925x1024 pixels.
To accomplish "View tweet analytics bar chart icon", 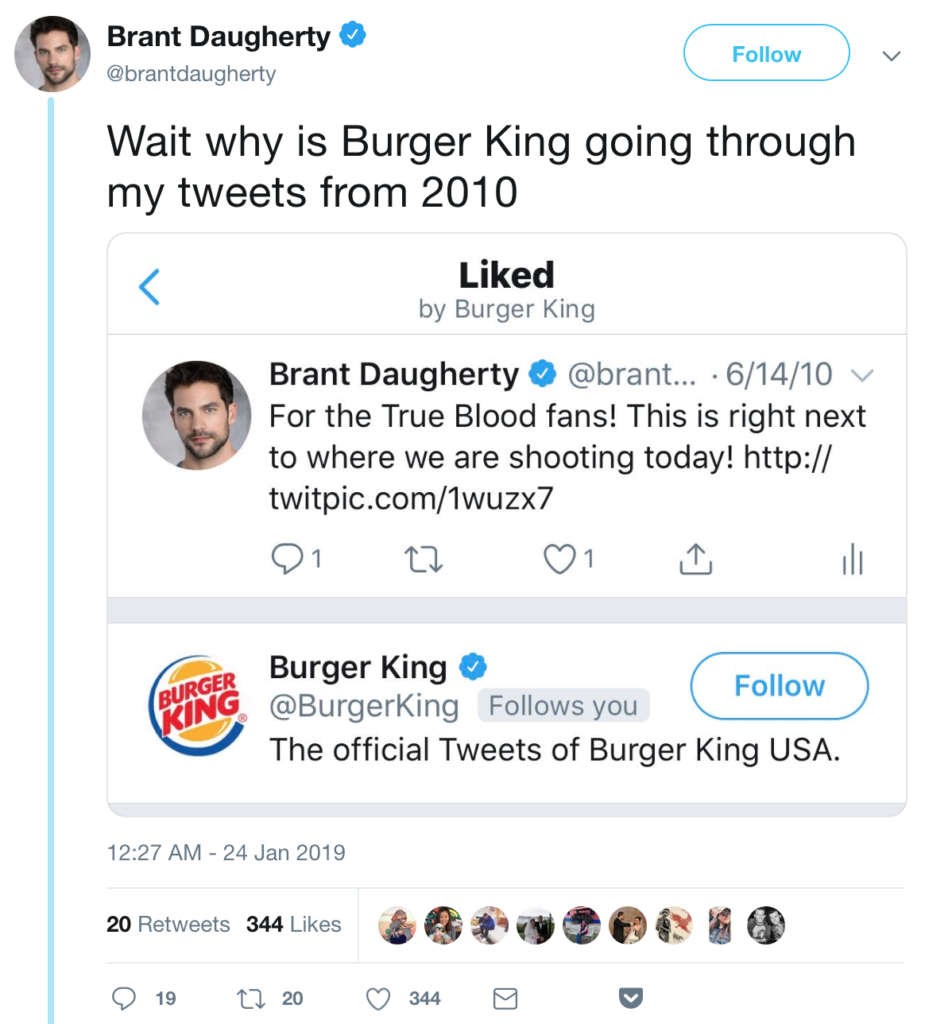I will point(852,560).
